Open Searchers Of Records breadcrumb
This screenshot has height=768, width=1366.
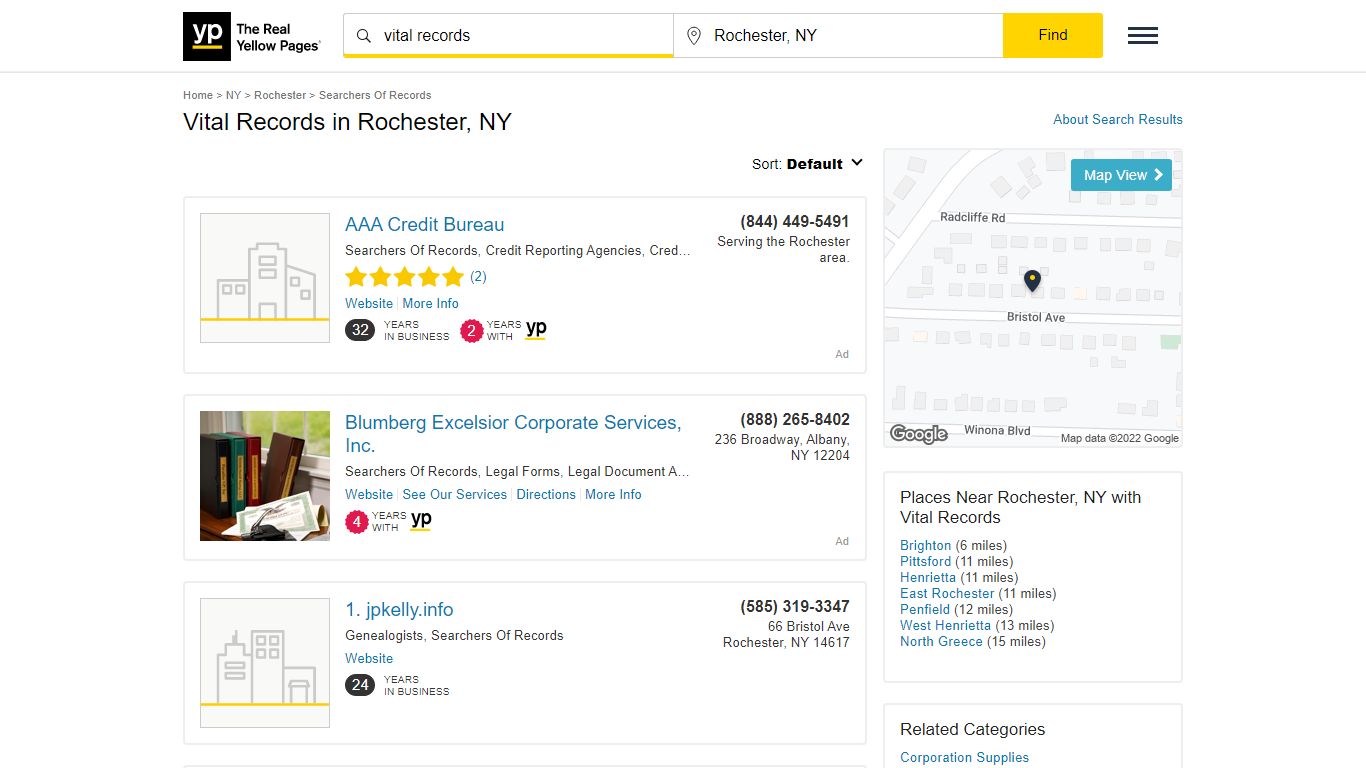(375, 95)
